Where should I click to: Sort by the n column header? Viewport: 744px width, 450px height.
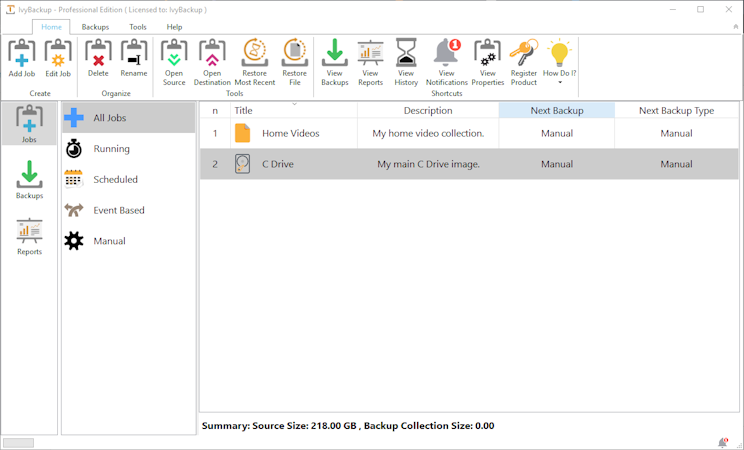(215, 111)
